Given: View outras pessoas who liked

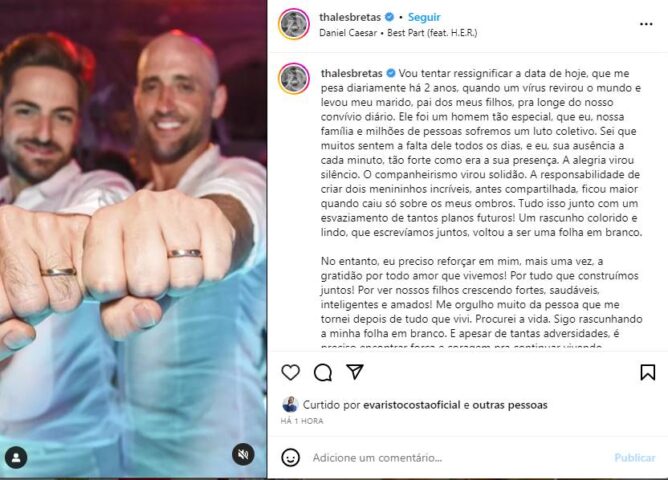Looking at the screenshot, I should pos(510,405).
